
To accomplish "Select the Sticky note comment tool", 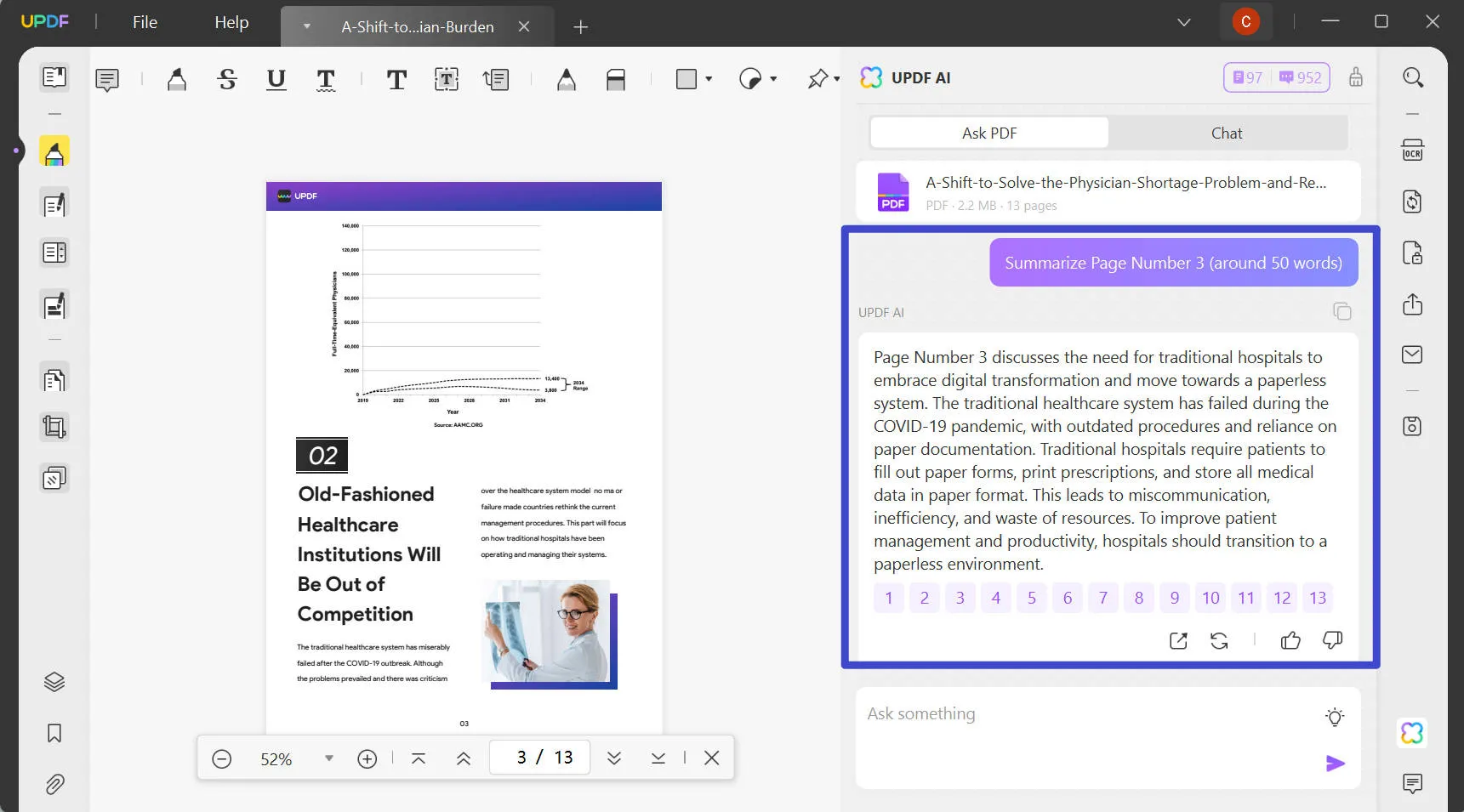I will pos(107,80).
